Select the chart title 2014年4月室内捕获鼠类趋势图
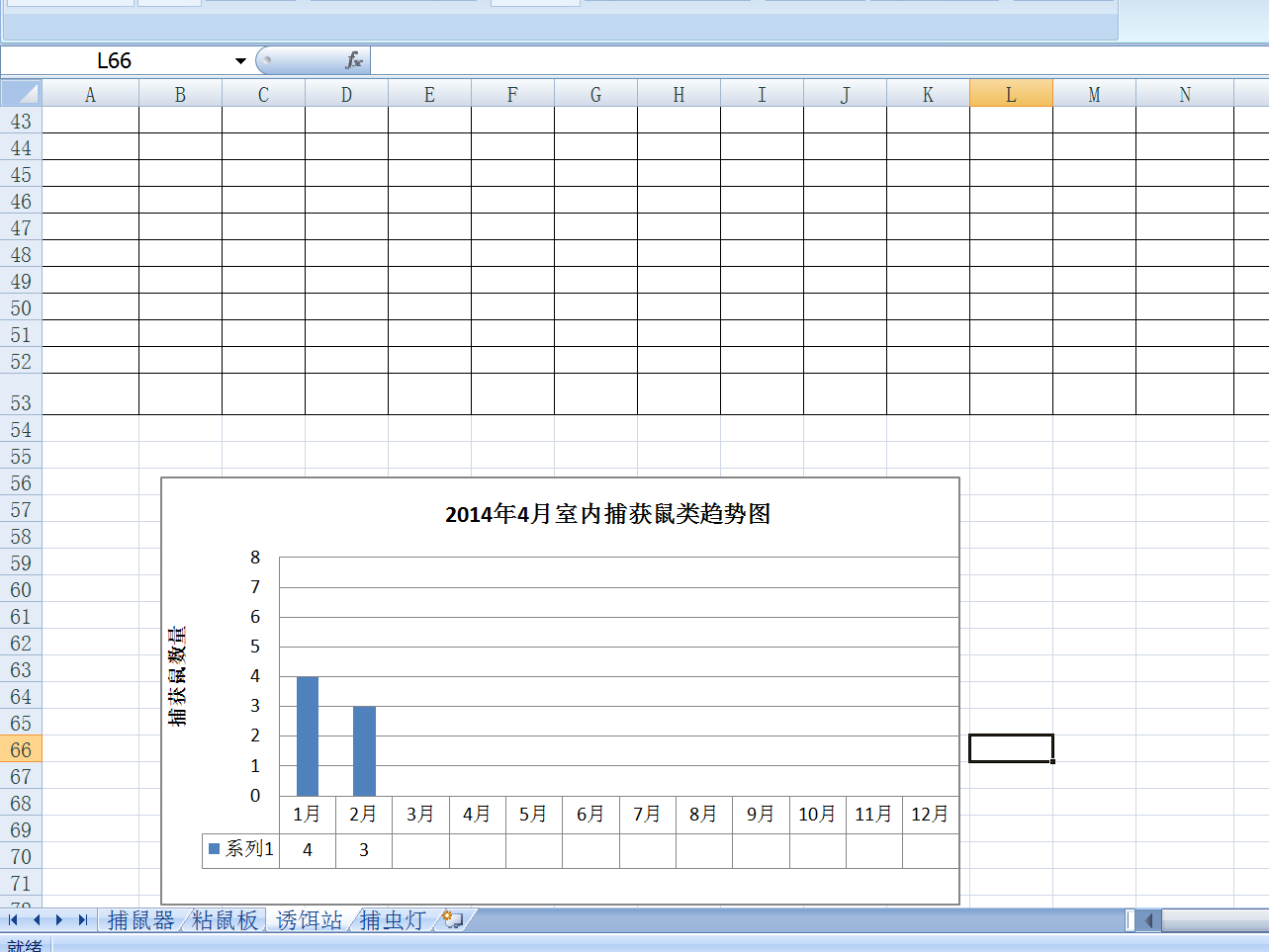Viewport: 1269px width, 952px height. tap(607, 514)
